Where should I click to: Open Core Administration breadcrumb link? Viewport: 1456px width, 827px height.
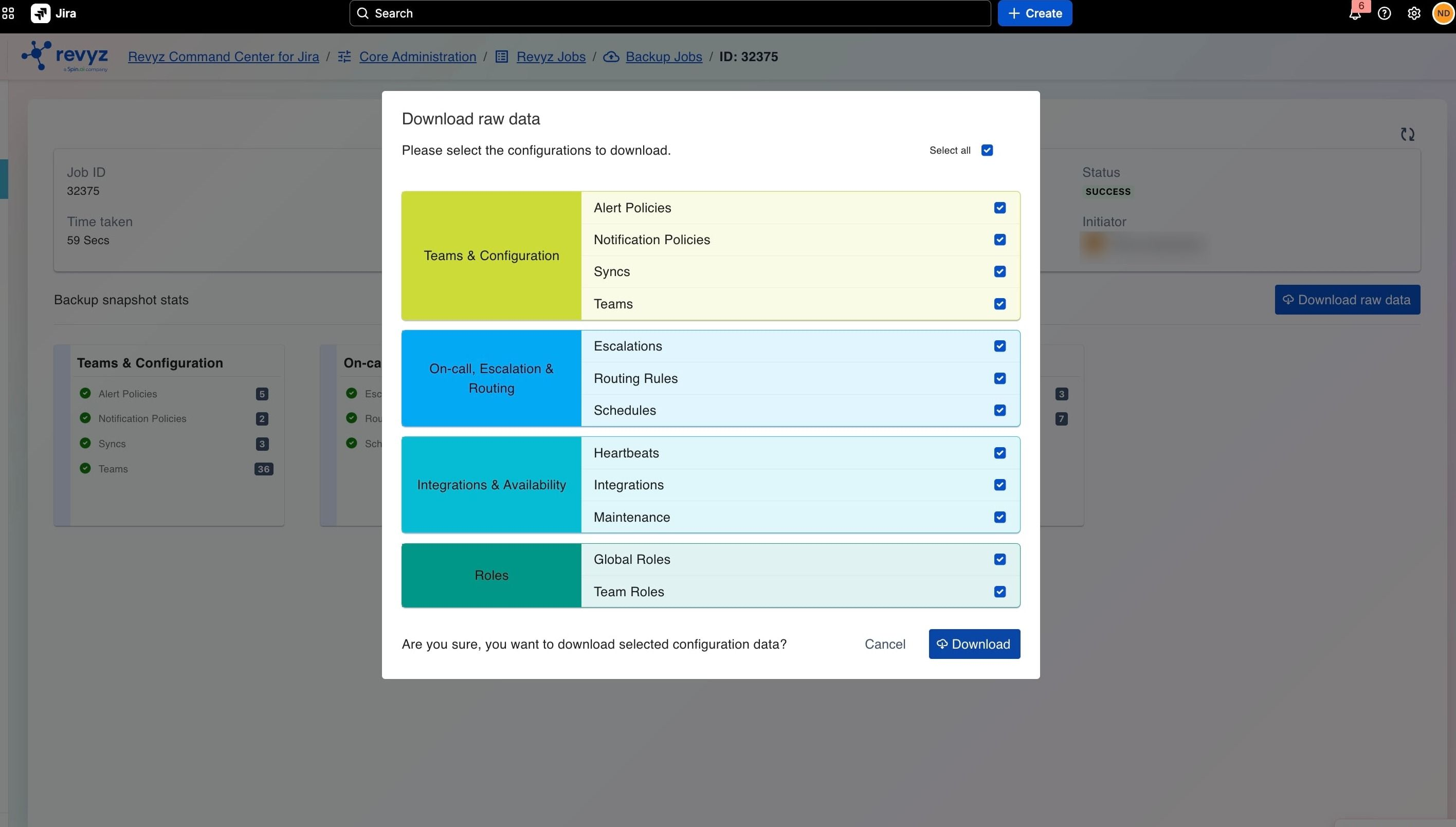[417, 56]
